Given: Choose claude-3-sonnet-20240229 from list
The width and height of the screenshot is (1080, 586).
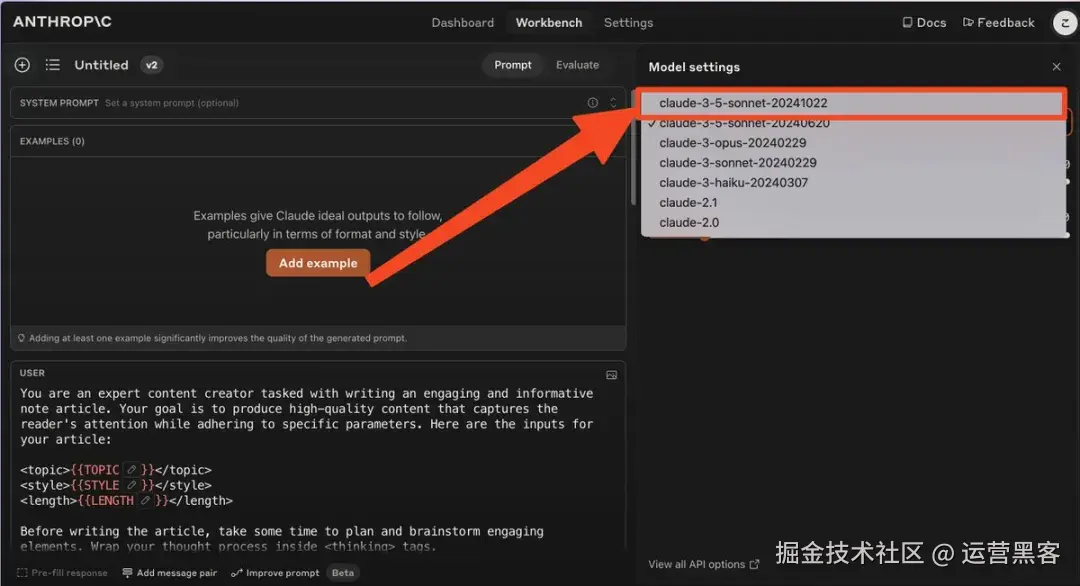Looking at the screenshot, I should 853,163.
